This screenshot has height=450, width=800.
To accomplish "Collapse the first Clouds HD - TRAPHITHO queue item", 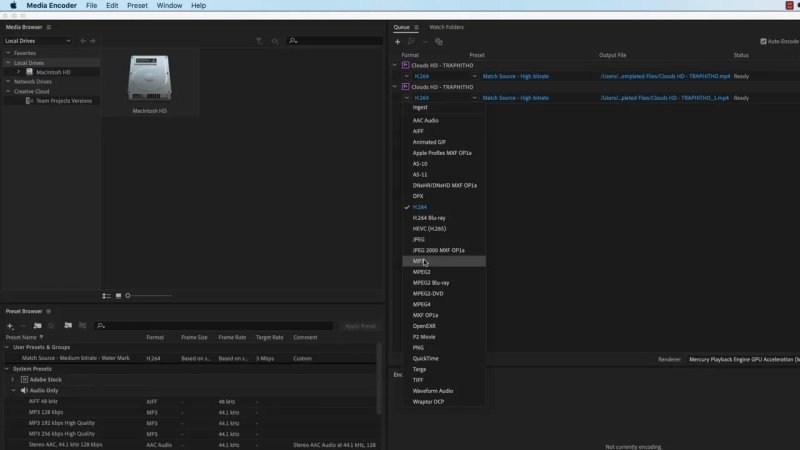I will coord(394,65).
